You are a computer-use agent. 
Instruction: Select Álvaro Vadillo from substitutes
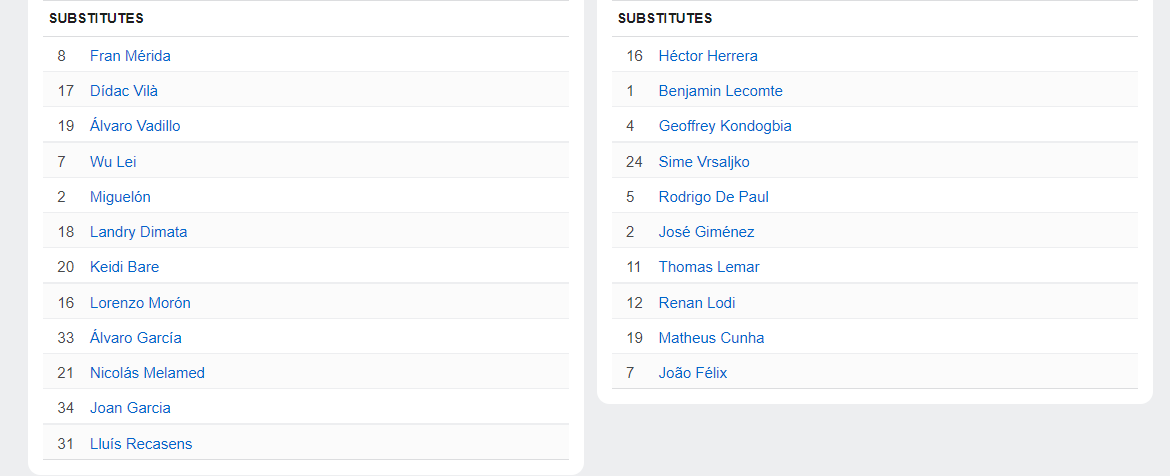[135, 126]
